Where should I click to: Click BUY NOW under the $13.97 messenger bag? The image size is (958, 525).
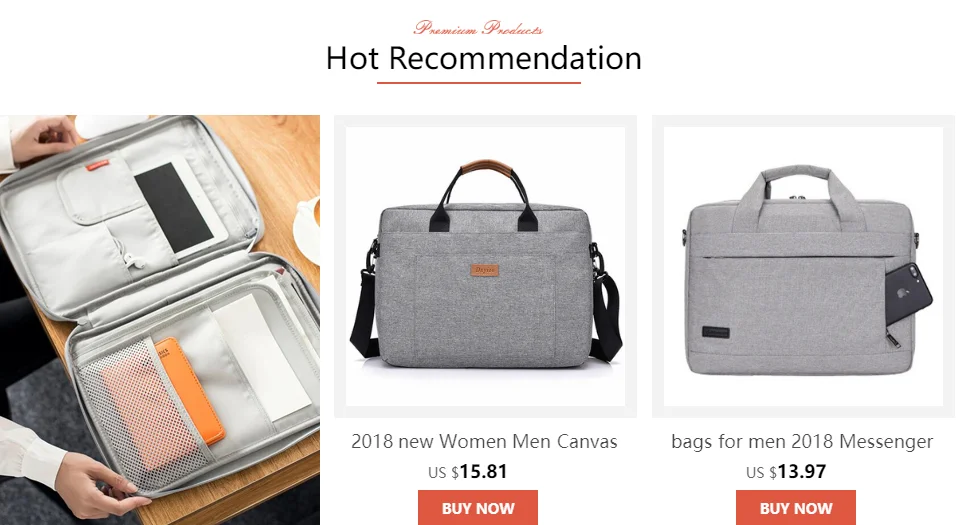[795, 507]
